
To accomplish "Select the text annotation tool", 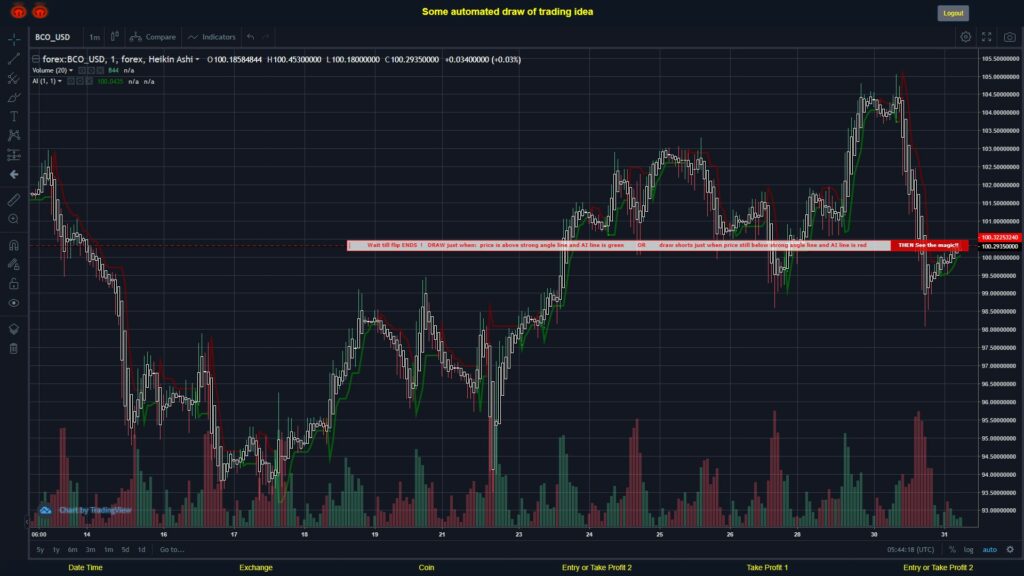I will coord(14,116).
